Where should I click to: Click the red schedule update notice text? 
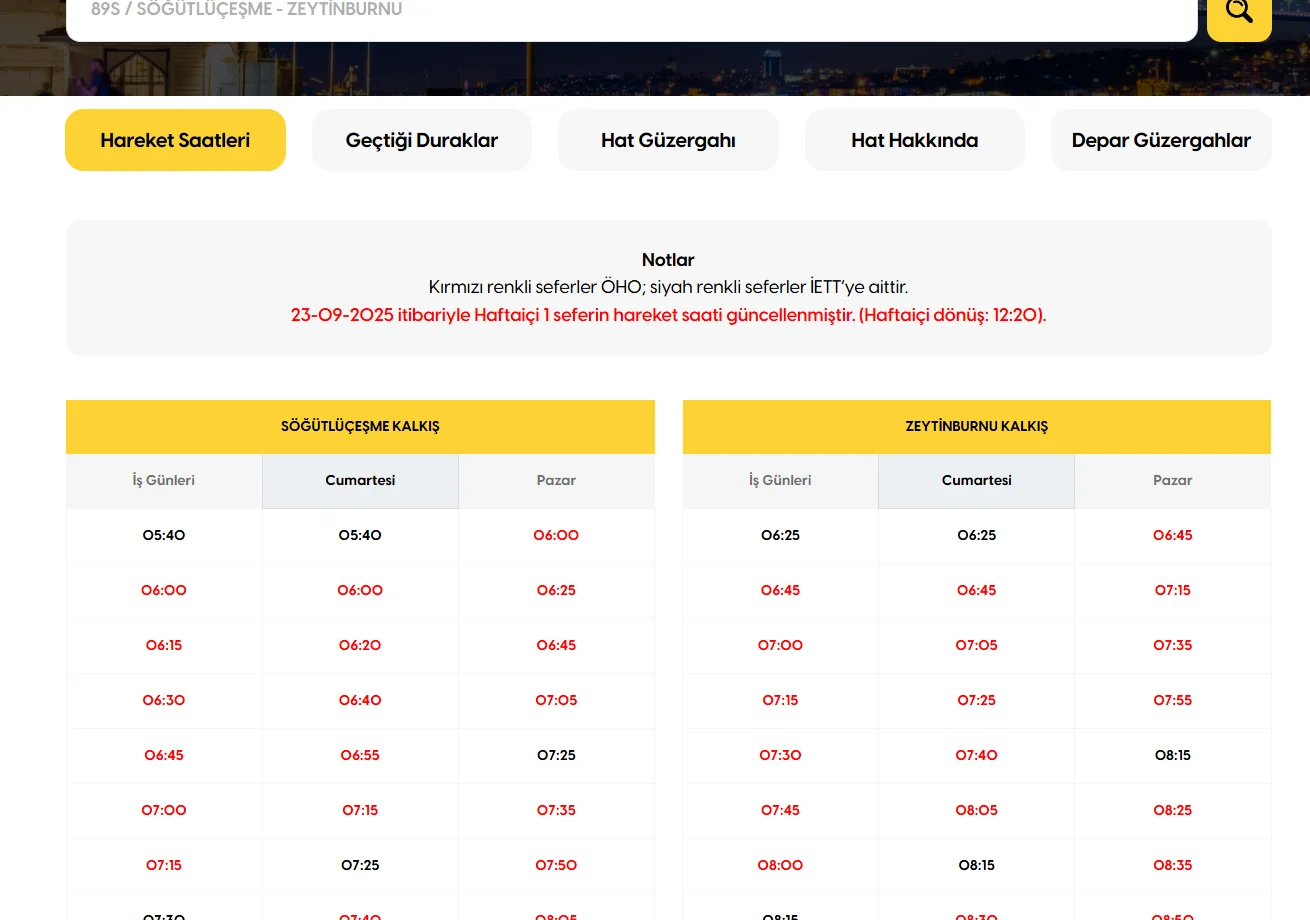[668, 315]
